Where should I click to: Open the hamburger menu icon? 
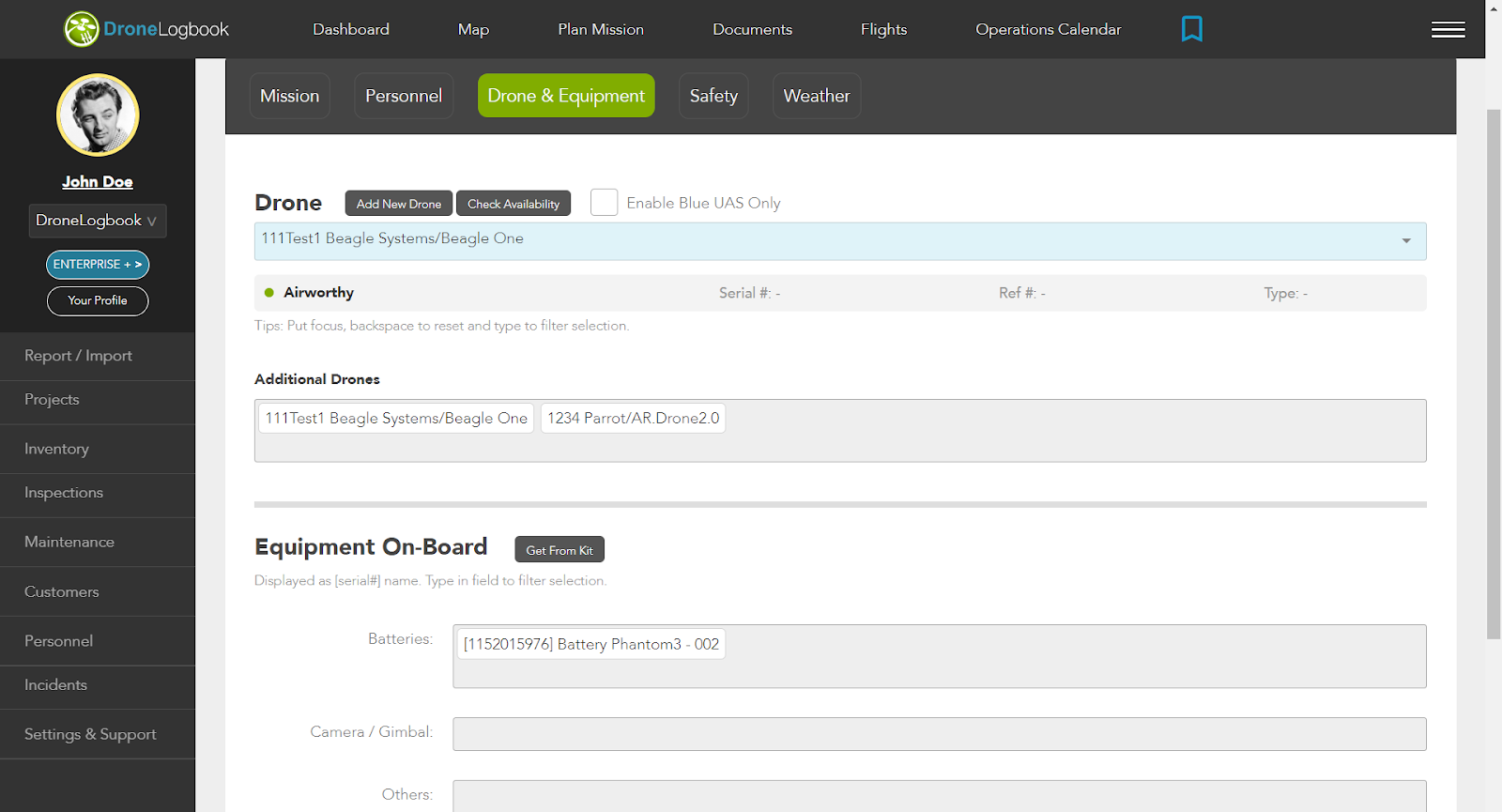click(1448, 30)
